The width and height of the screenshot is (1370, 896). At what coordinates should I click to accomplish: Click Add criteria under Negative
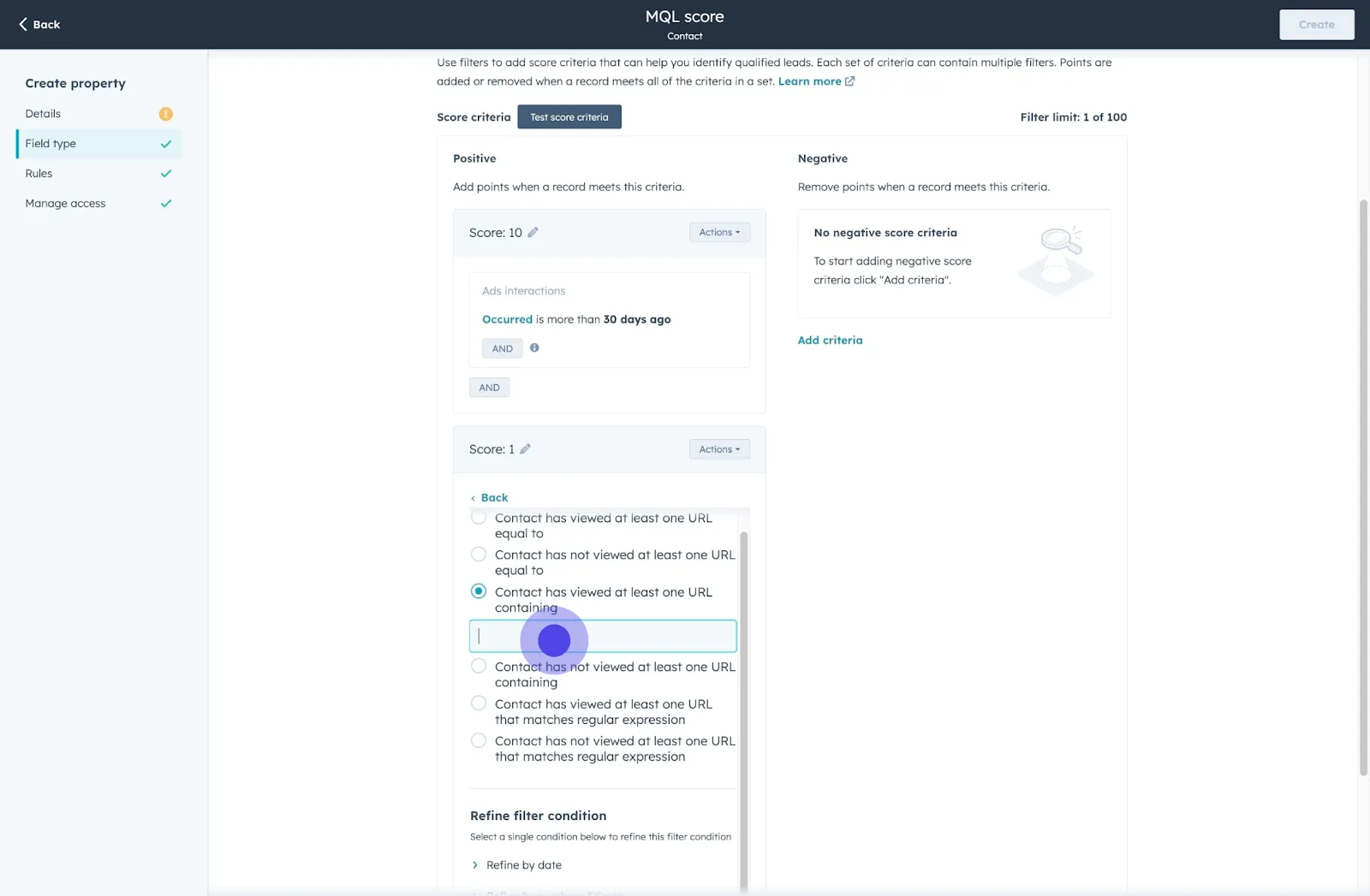tap(830, 341)
